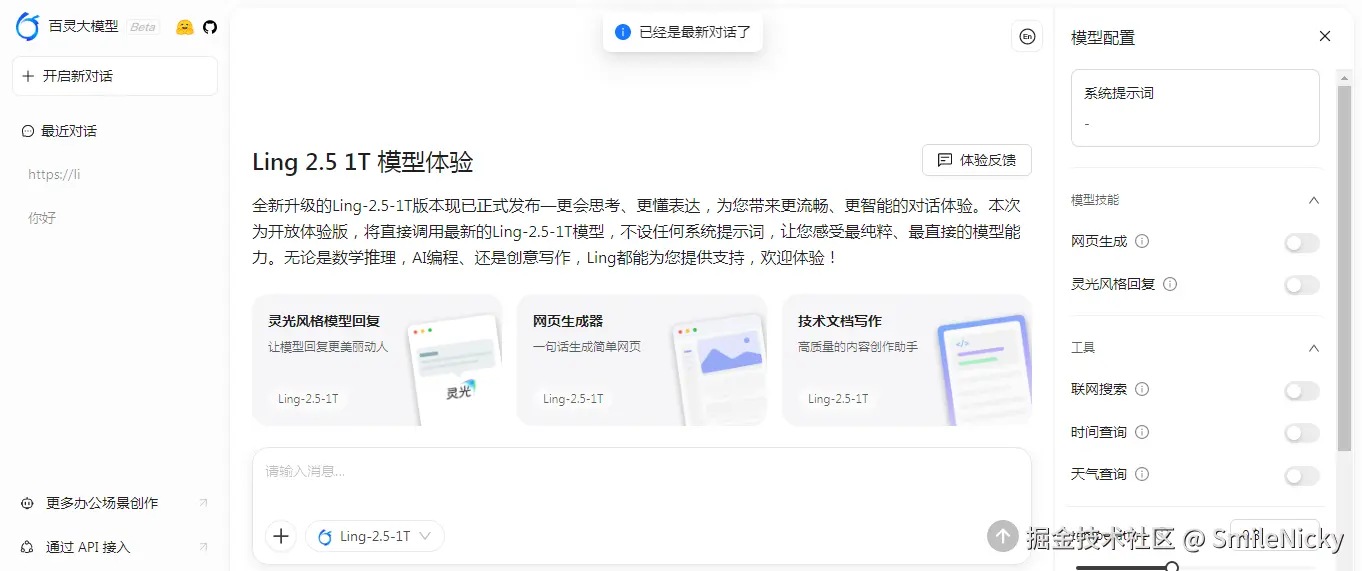Click the Beta badge
The image size is (1362, 571).
tap(143, 27)
